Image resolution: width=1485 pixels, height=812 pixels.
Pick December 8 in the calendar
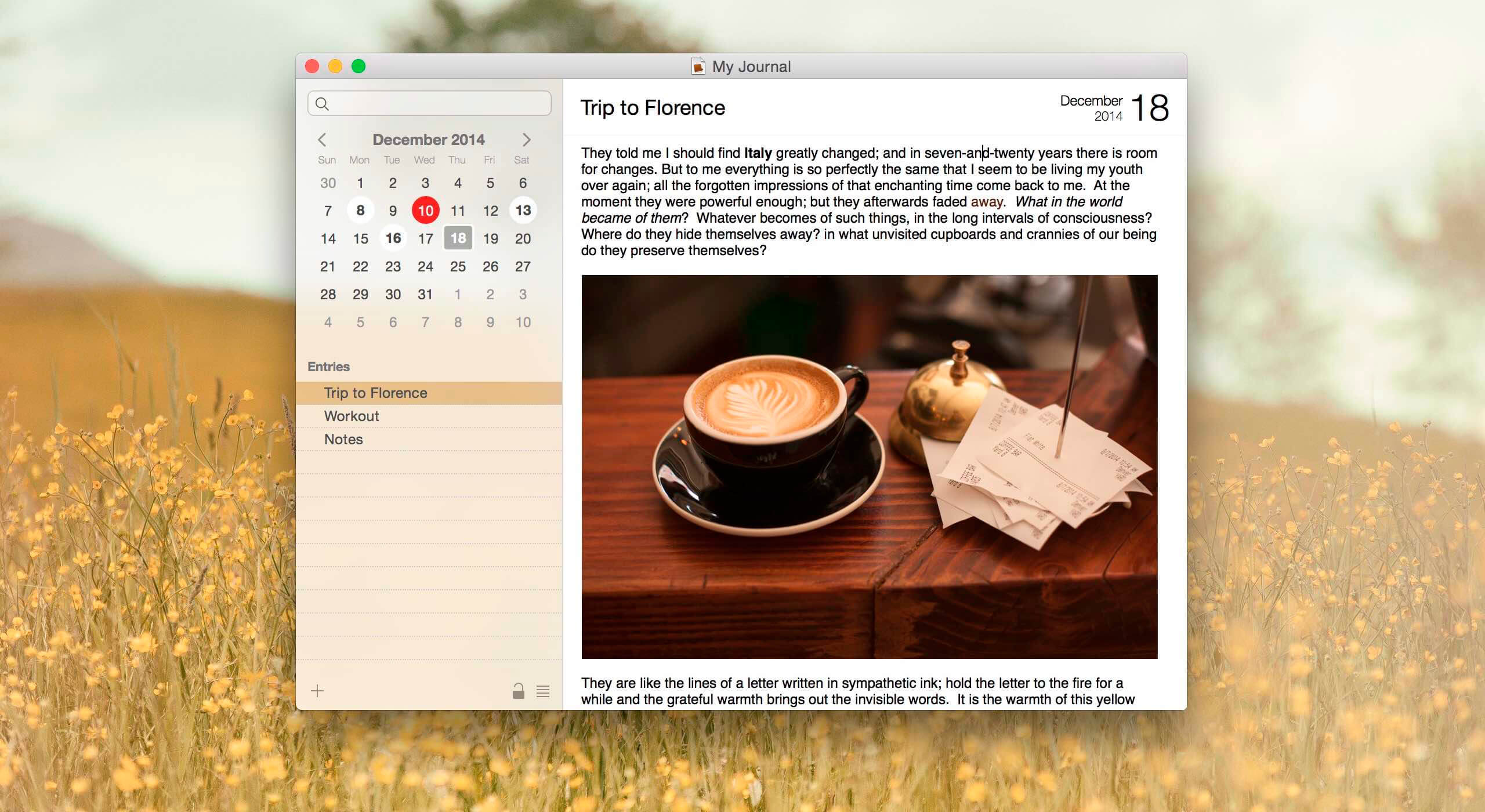[x=360, y=211]
